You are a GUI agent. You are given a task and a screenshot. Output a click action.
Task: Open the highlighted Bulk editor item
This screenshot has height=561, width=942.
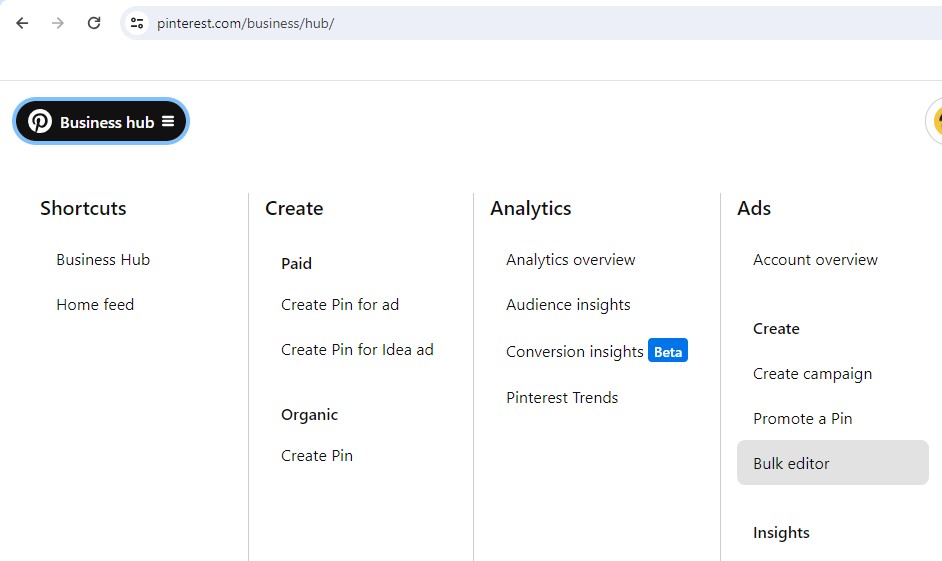[x=833, y=462]
